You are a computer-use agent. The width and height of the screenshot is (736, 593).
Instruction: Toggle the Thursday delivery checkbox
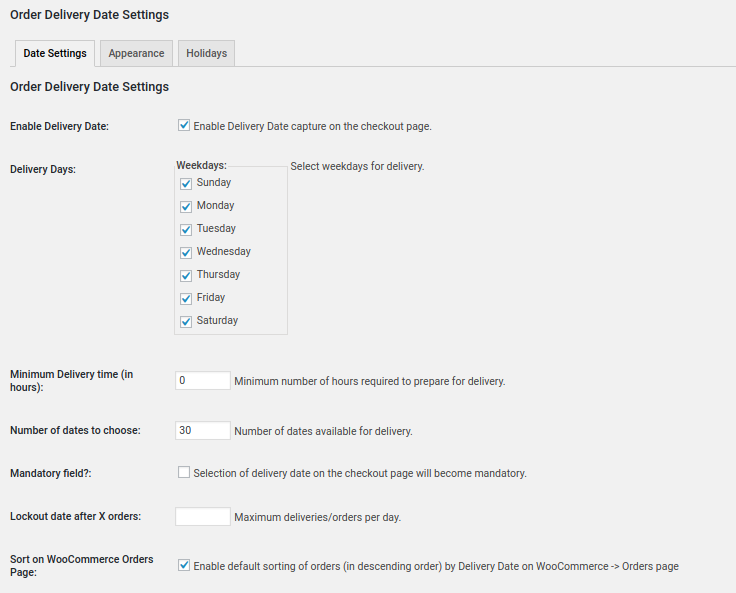tap(186, 276)
